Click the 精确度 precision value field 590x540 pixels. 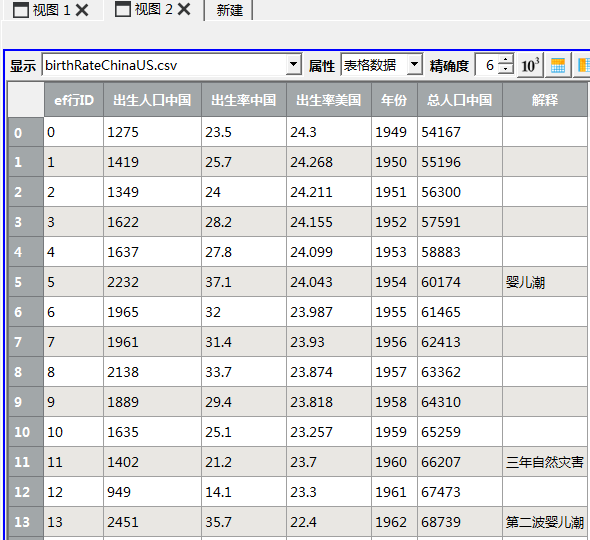click(488, 65)
